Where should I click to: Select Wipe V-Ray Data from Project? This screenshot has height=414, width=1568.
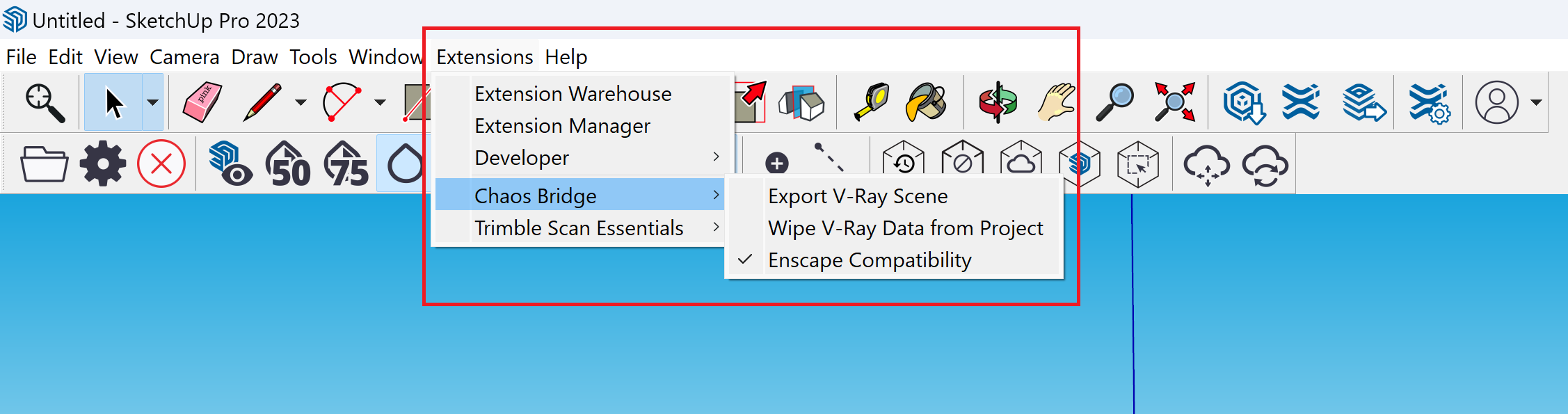pyautogui.click(x=894, y=228)
